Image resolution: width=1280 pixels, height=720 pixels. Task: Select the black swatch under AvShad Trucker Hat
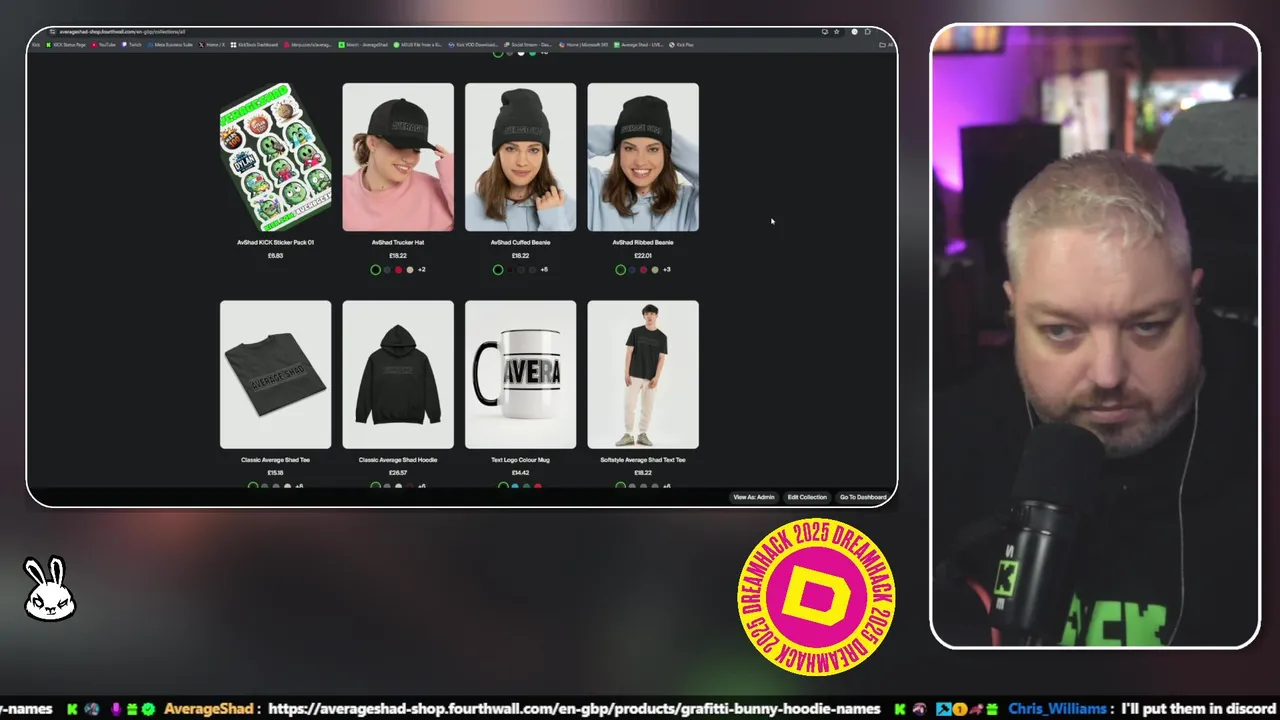click(376, 270)
